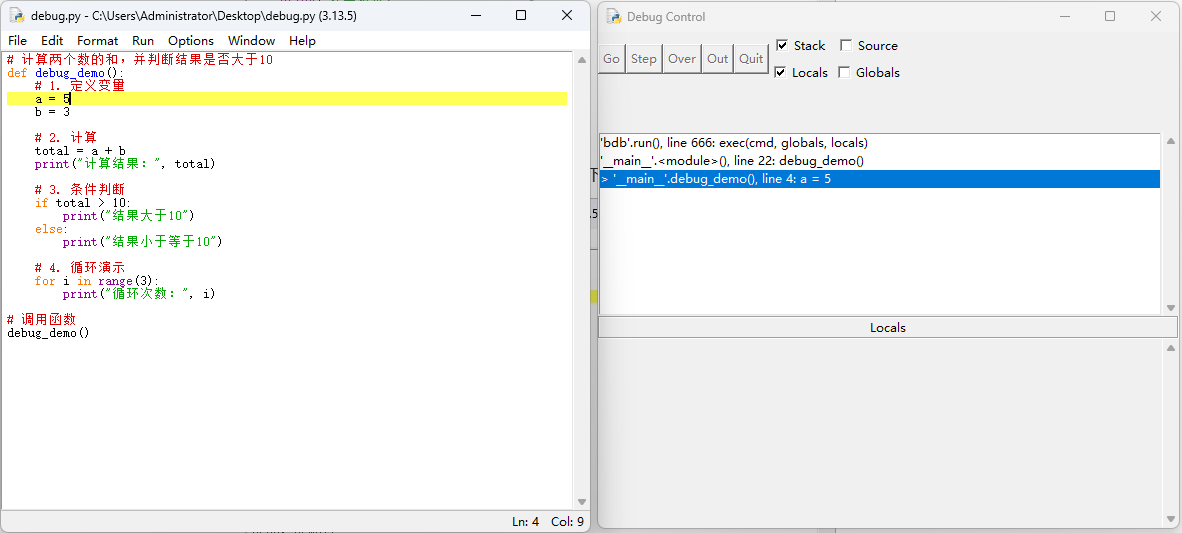The image size is (1182, 533).
Task: Open the Help menu
Action: 302,41
